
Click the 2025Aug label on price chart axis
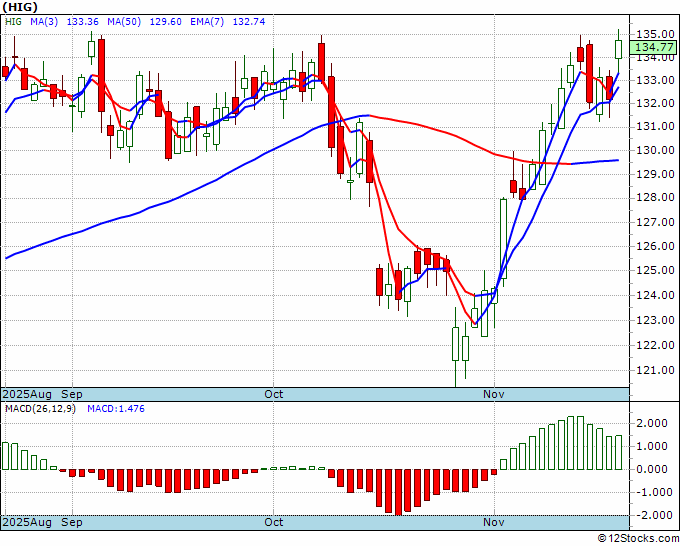click(x=27, y=394)
